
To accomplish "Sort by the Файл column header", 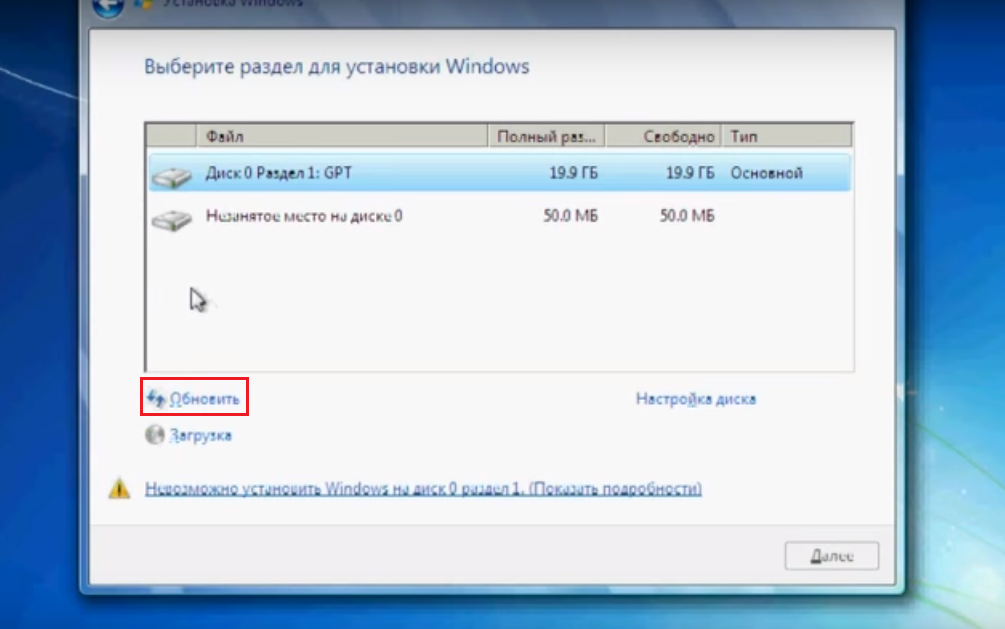I will pyautogui.click(x=340, y=136).
